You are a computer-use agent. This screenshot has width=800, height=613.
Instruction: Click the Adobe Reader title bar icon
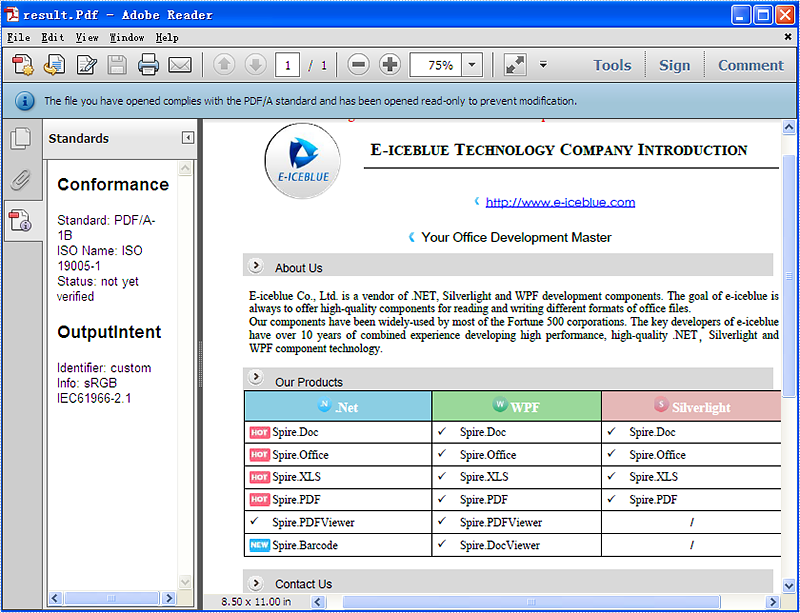[x=11, y=15]
